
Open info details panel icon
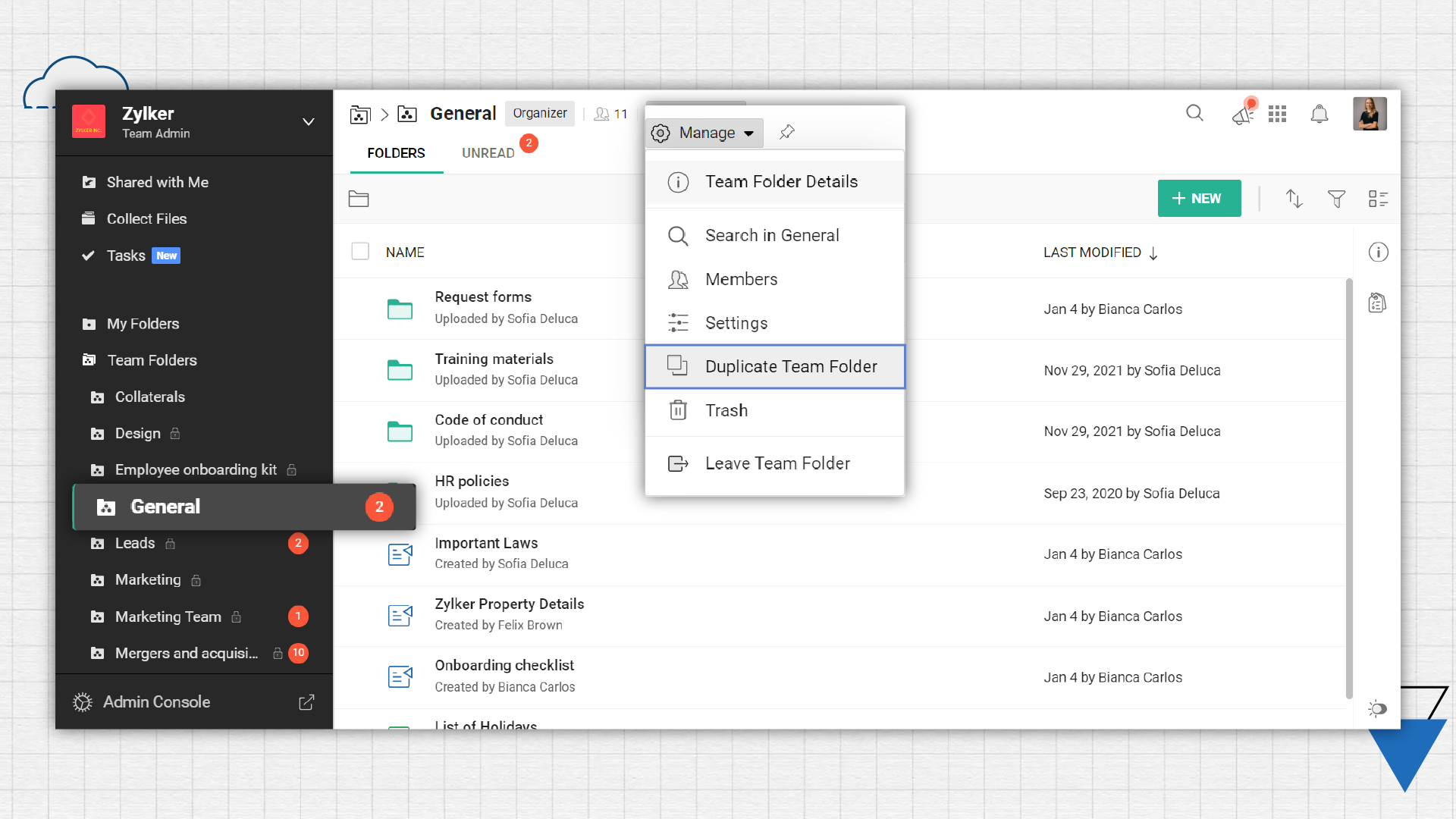pyautogui.click(x=1378, y=252)
